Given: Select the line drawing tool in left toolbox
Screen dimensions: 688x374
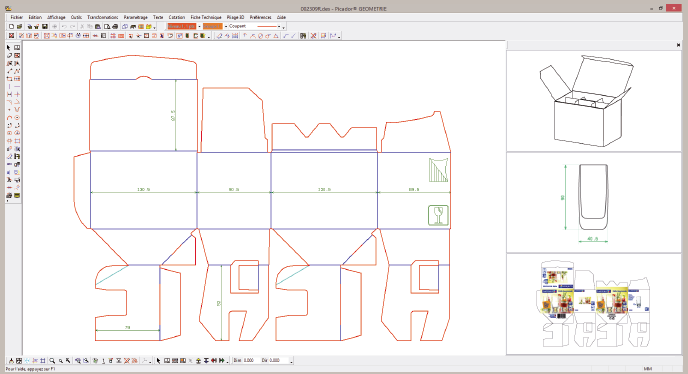Looking at the screenshot, I should tap(9, 71).
